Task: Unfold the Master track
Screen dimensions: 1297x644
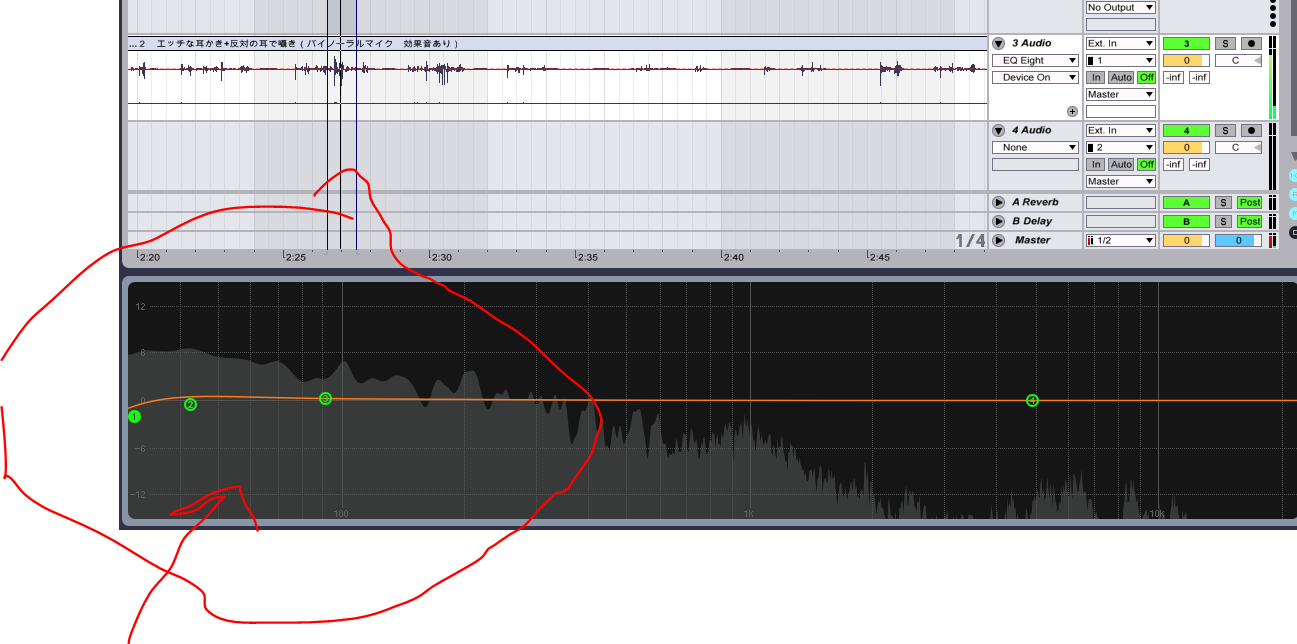Action: (x=998, y=240)
